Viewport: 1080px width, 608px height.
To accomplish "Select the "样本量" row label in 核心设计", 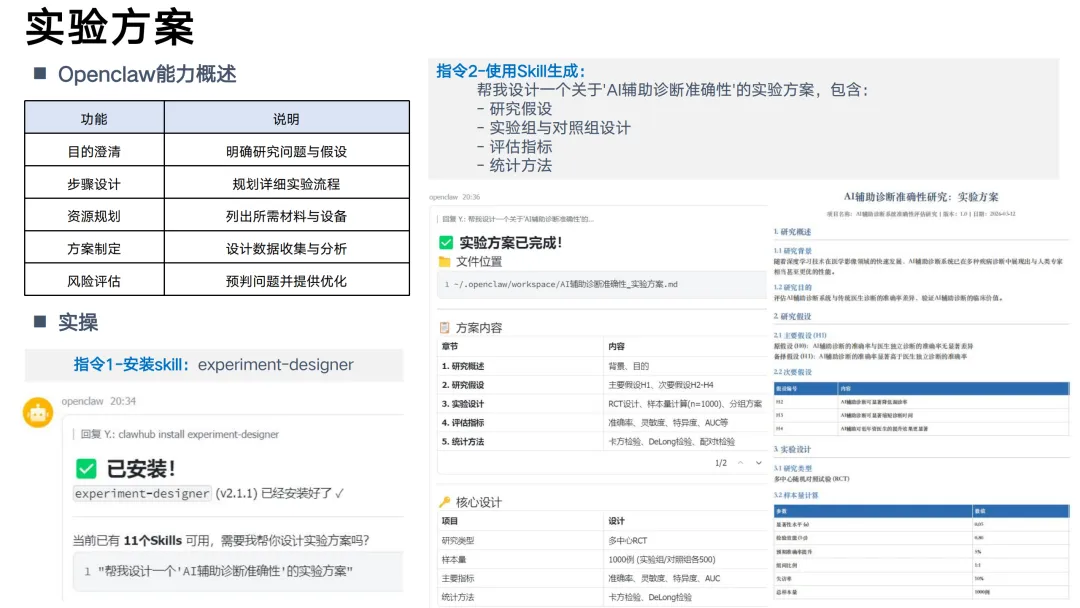I will [x=454, y=559].
